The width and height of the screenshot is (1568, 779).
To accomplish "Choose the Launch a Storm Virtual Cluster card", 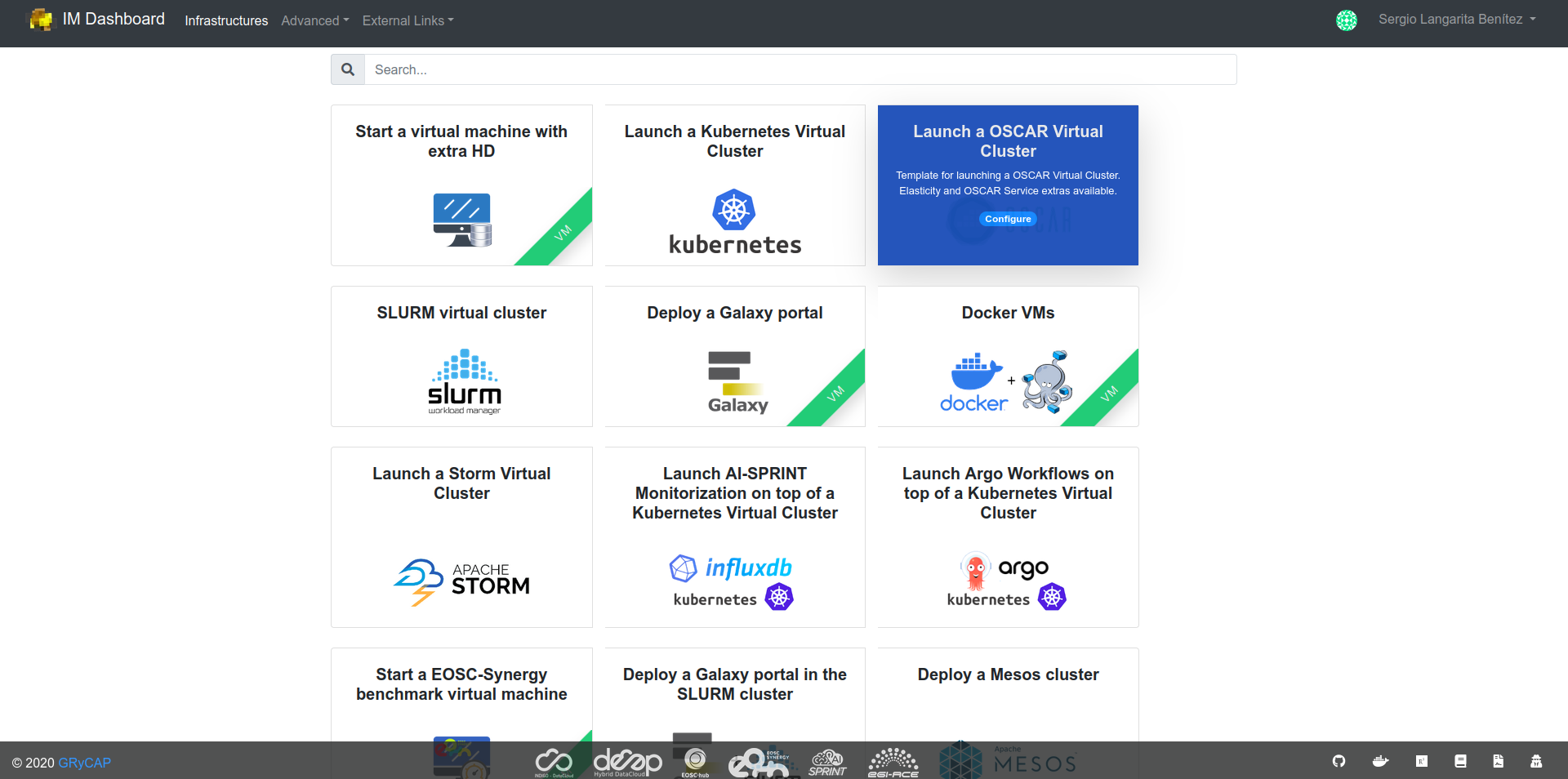I will (x=461, y=536).
